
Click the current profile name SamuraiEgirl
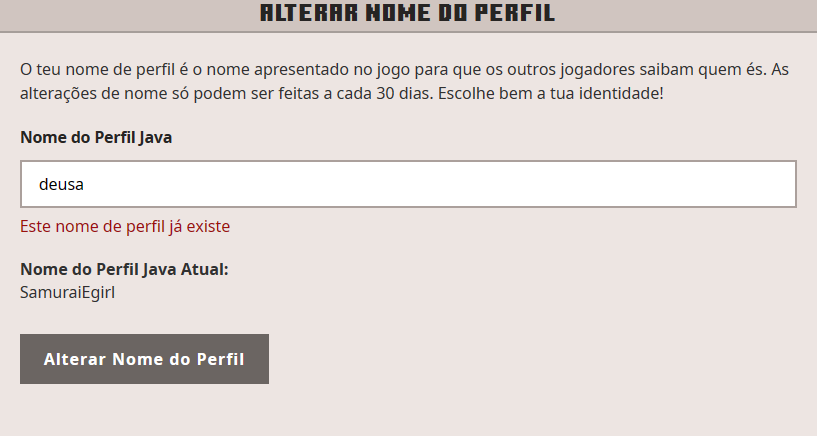[67, 292]
